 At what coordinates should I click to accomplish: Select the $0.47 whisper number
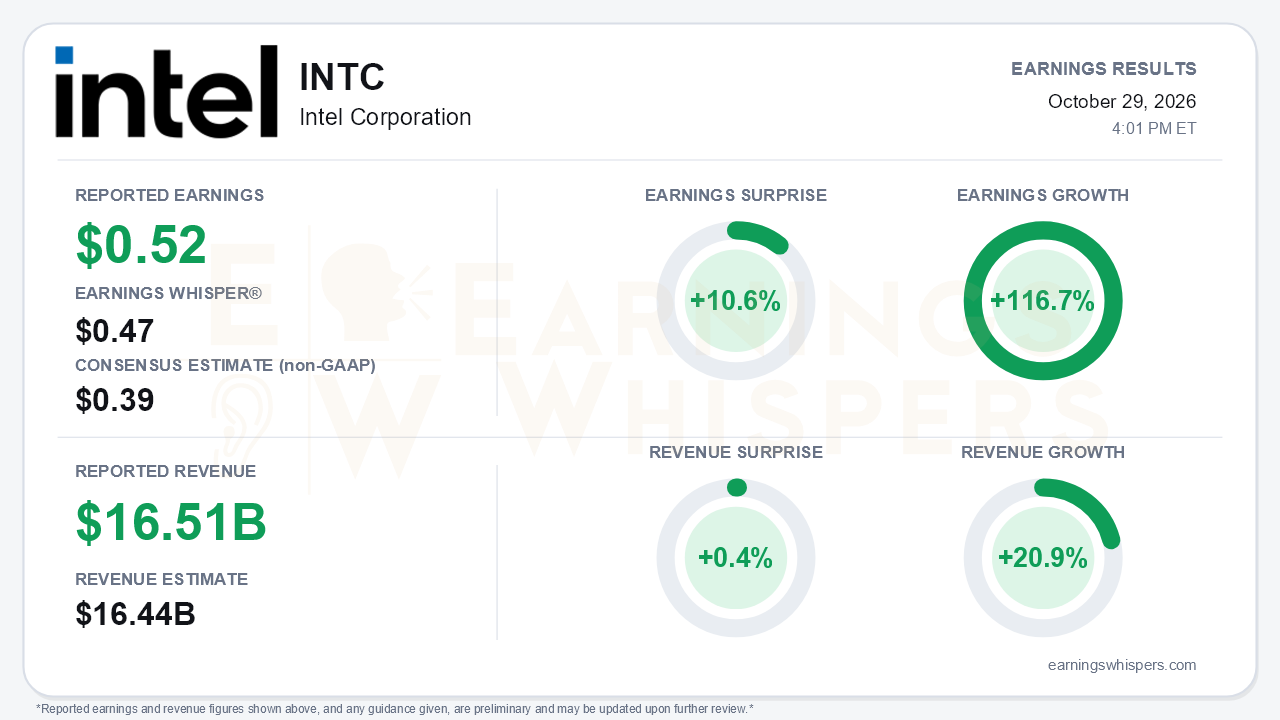(115, 331)
